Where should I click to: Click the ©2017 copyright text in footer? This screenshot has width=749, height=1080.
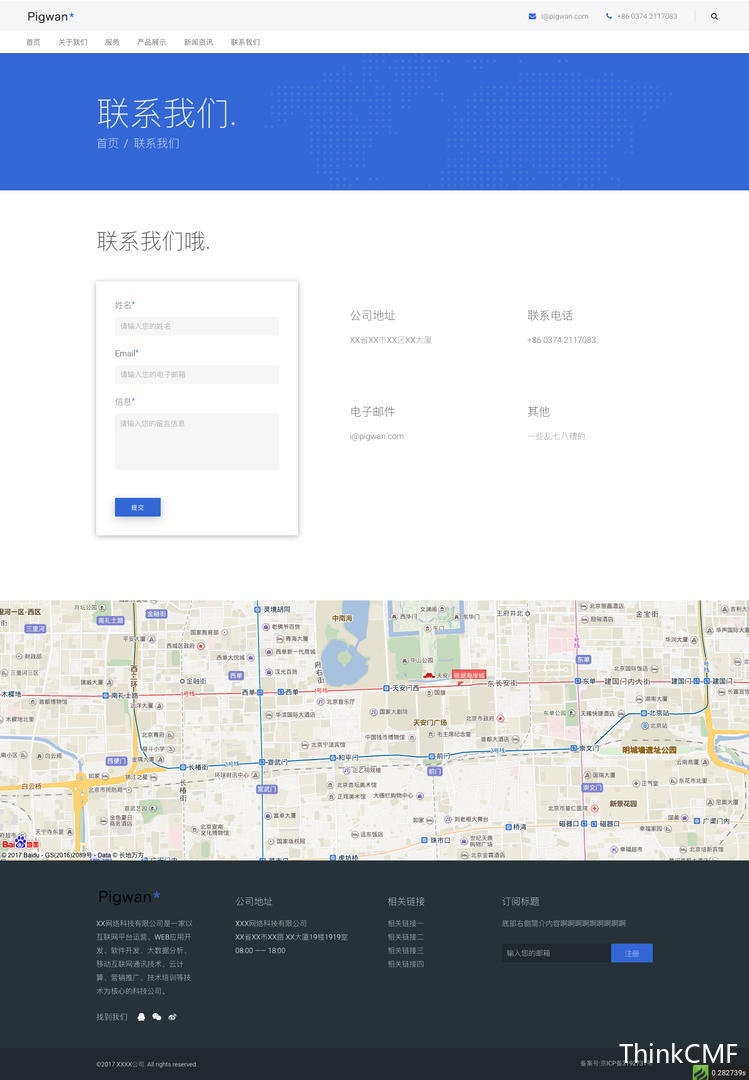pos(147,1064)
